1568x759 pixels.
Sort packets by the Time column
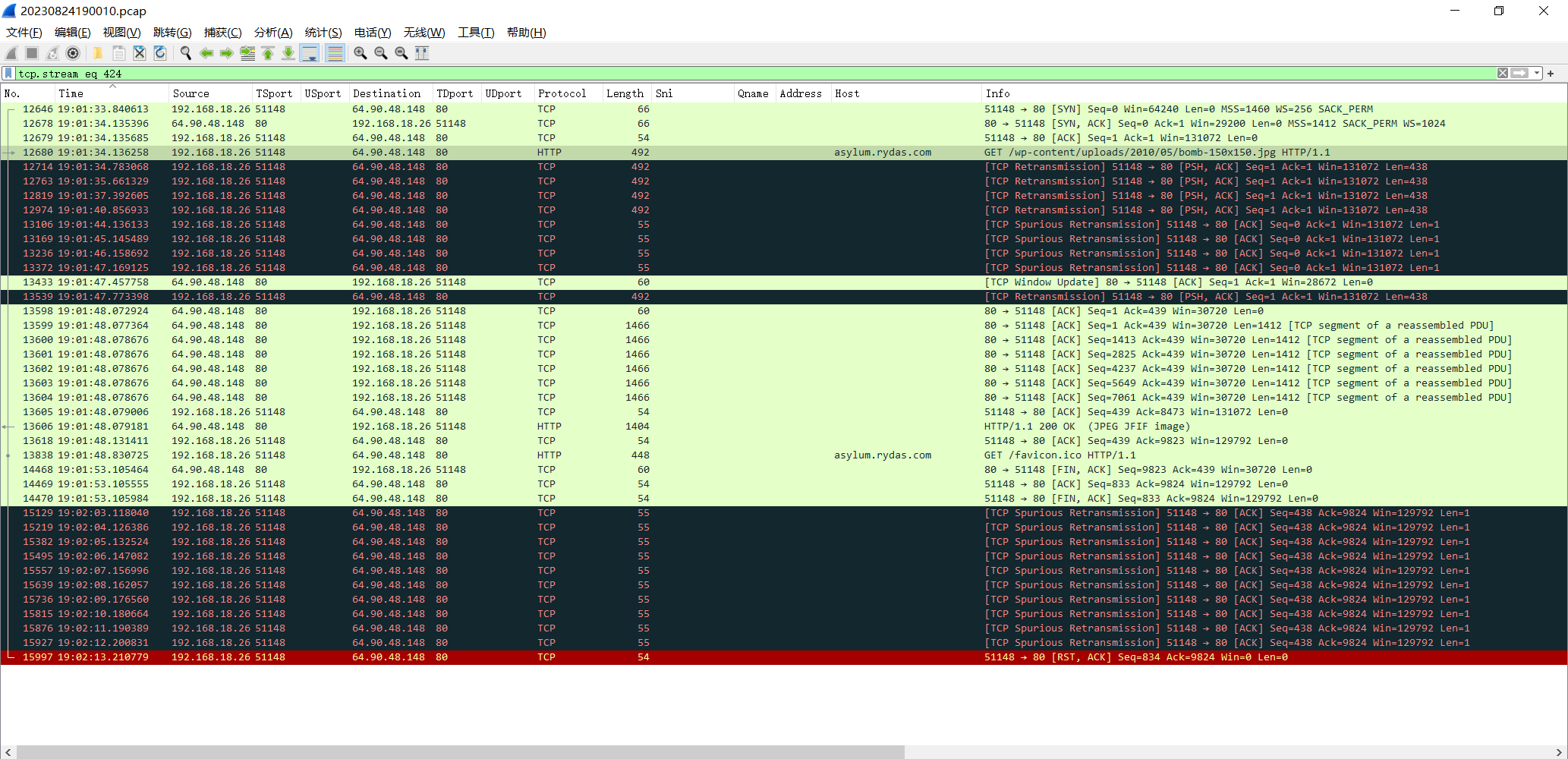coord(71,93)
